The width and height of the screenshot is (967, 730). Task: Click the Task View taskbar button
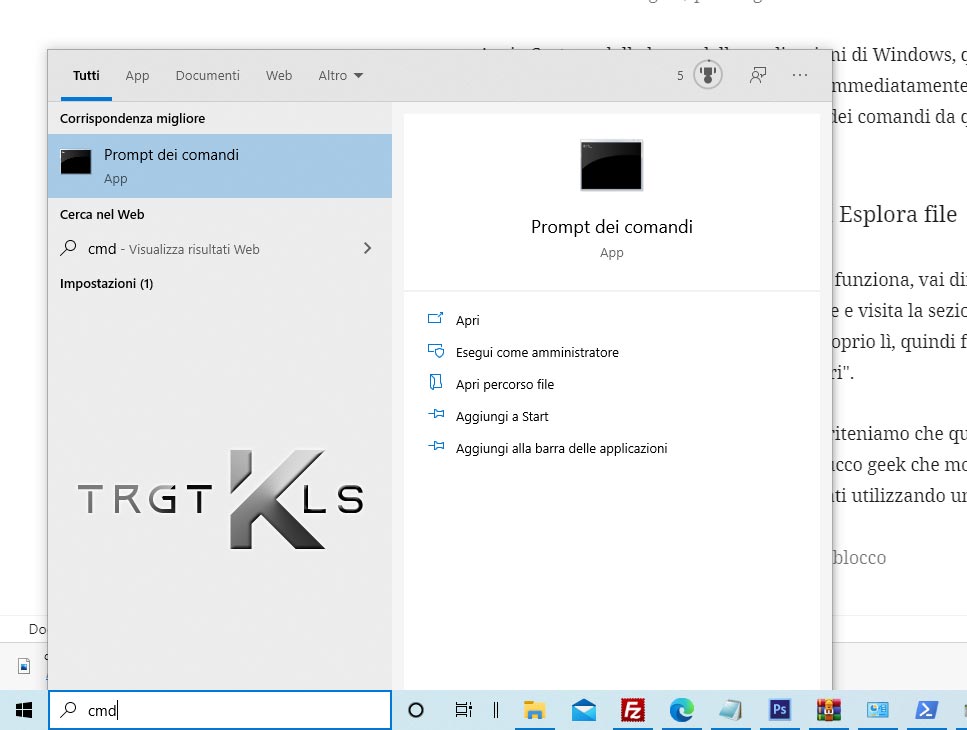(463, 710)
